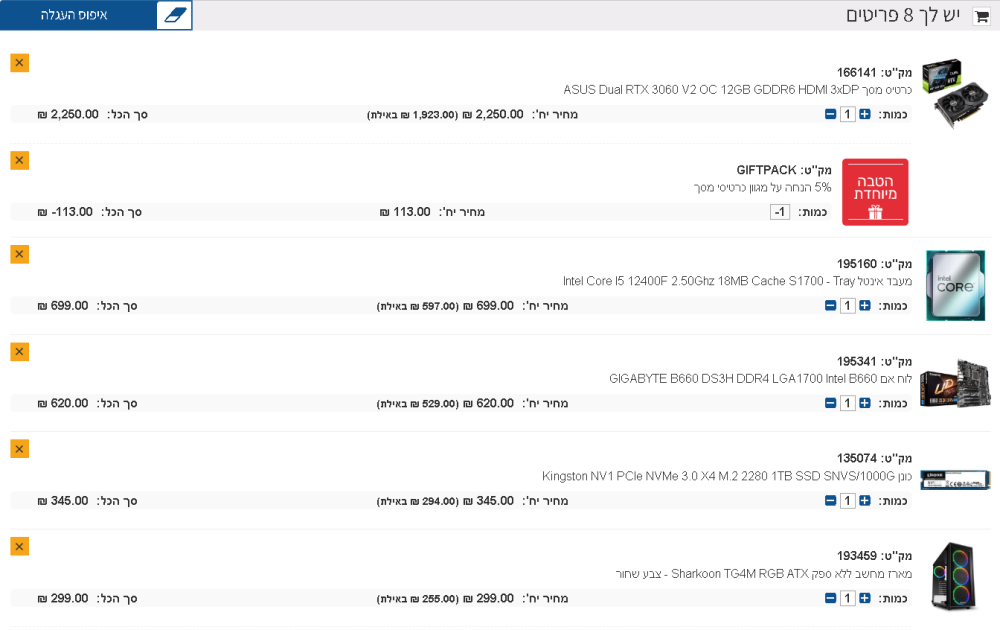Remove the Kingston NV1 SSD item
This screenshot has width=1000, height=630.
20,449
